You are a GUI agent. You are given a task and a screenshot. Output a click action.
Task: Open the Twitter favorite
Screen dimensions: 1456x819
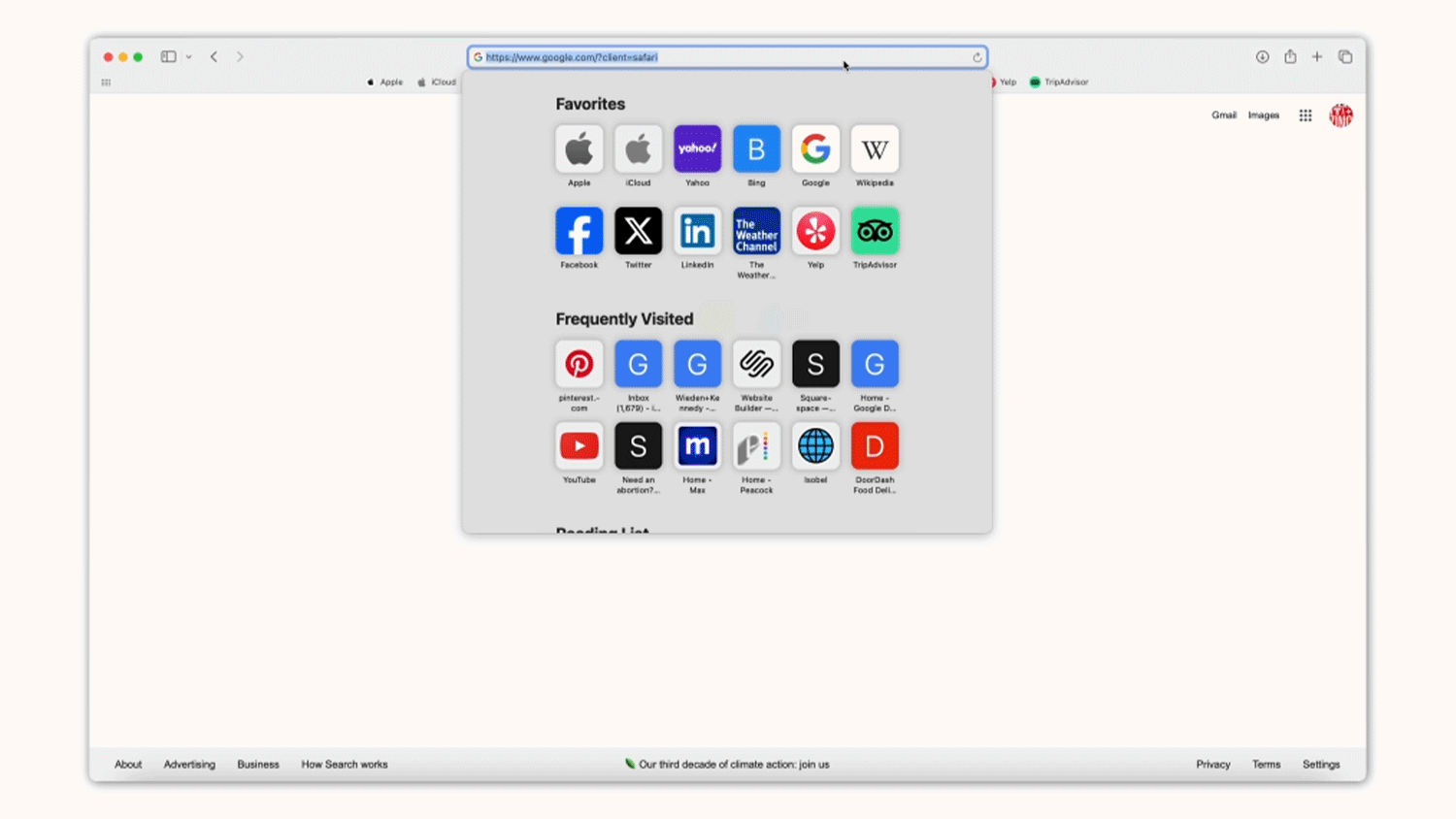pos(639,231)
